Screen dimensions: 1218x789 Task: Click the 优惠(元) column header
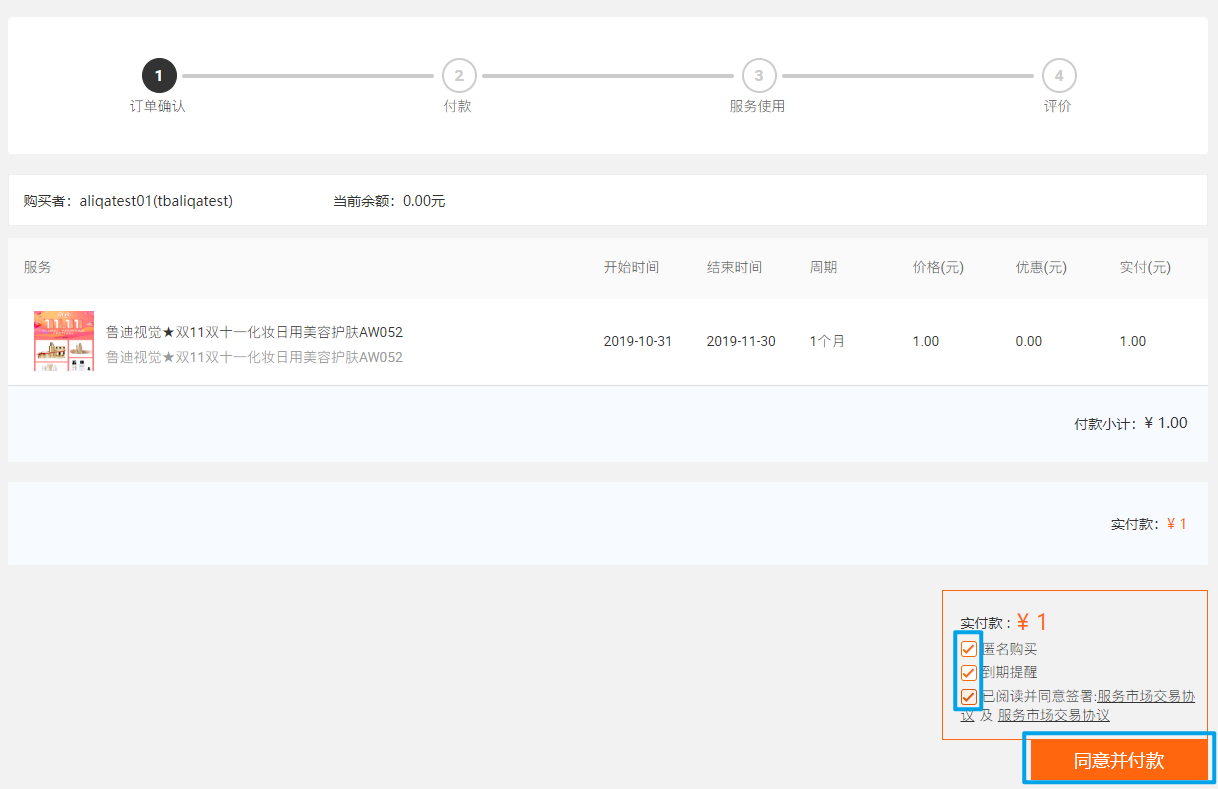coord(1041,267)
